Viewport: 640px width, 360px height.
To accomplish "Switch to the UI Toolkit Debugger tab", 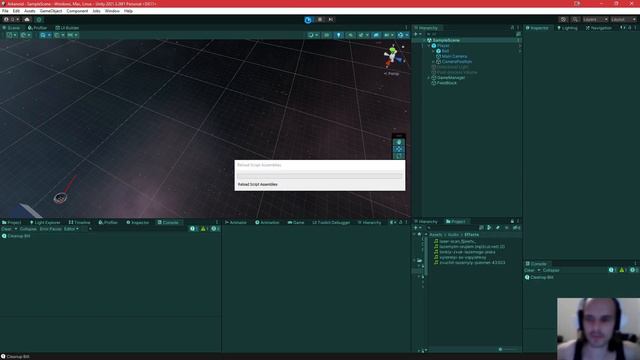I will pos(331,222).
